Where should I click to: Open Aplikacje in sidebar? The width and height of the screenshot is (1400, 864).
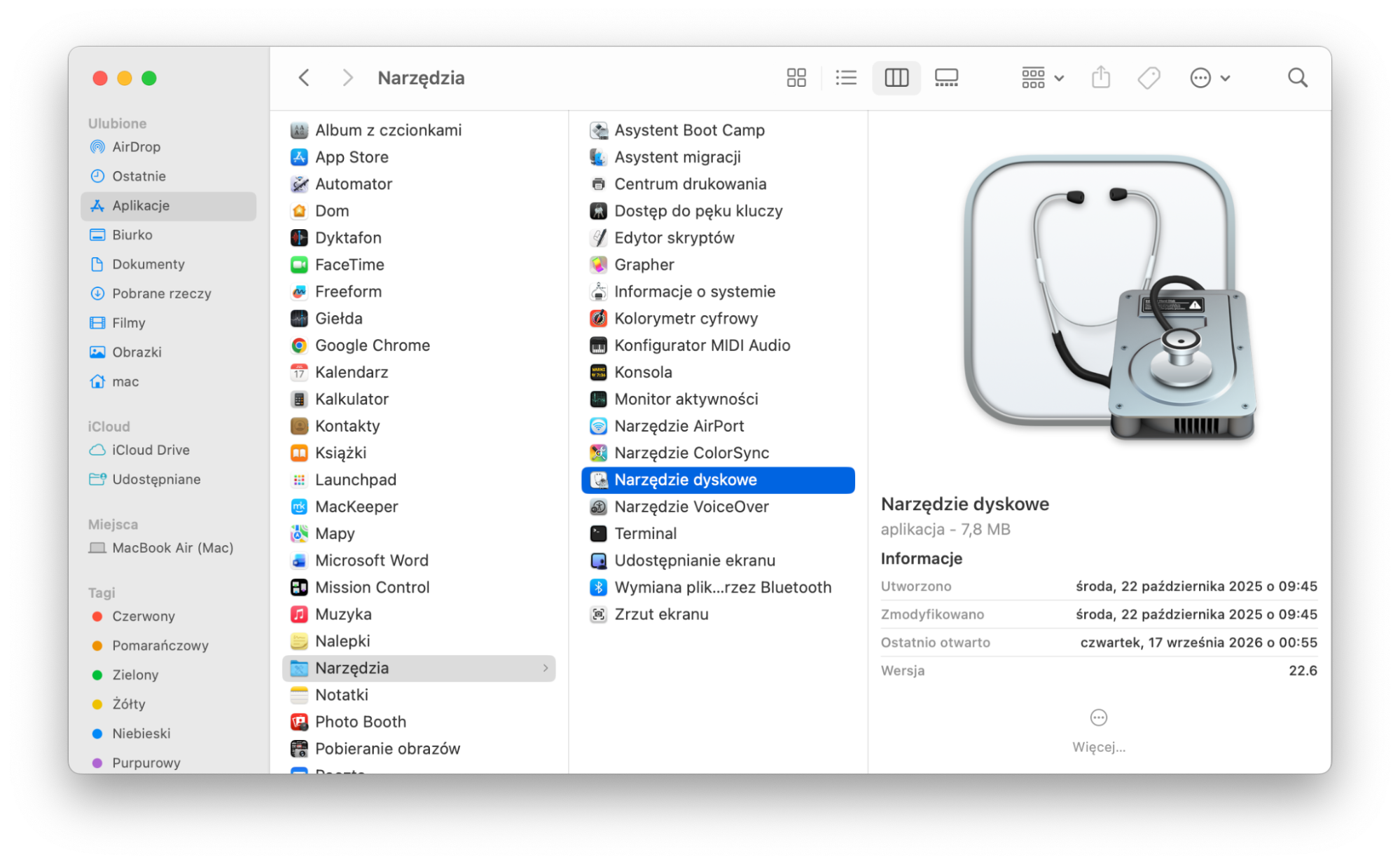(x=168, y=206)
